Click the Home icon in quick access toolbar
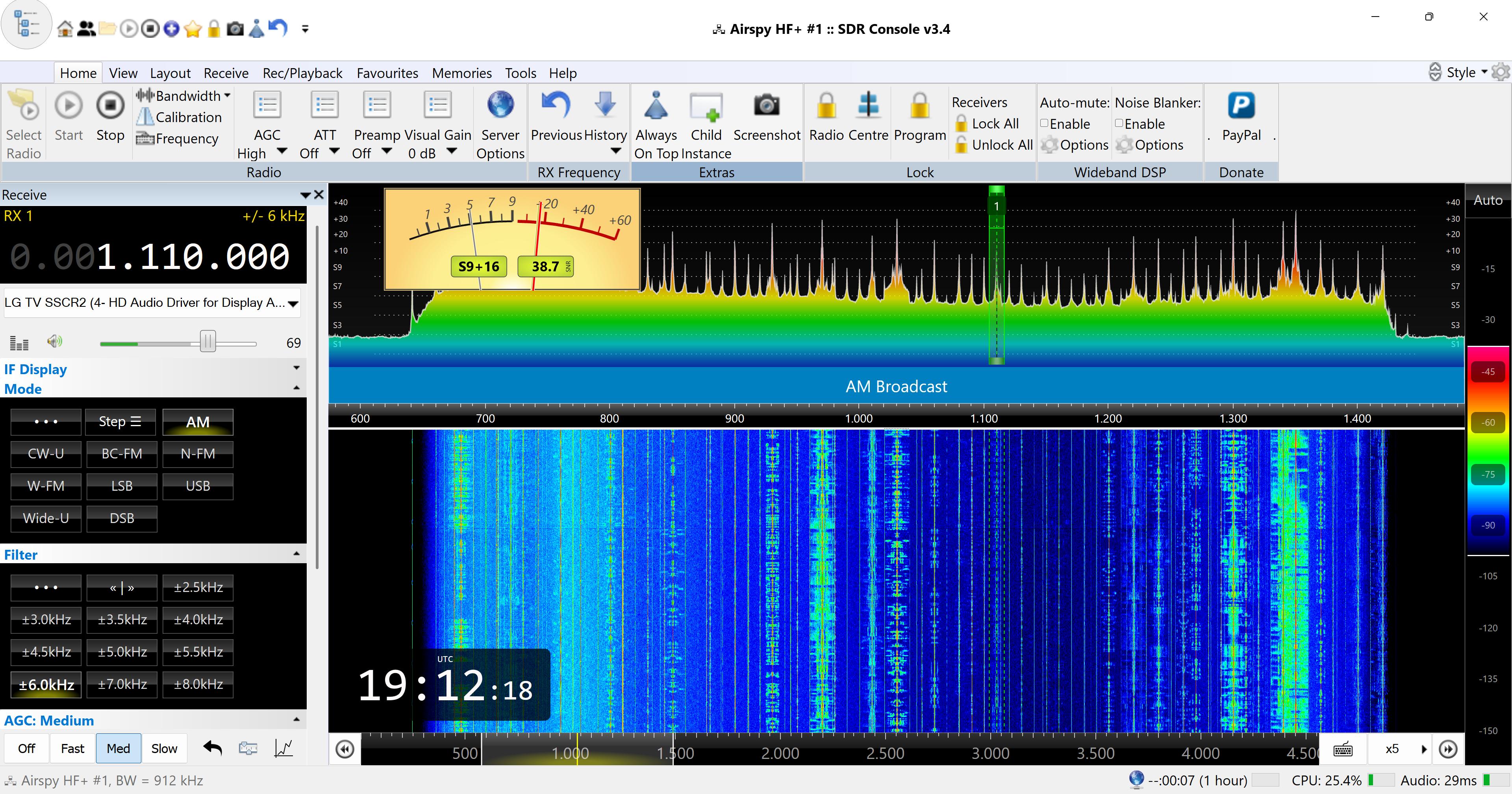 65,28
